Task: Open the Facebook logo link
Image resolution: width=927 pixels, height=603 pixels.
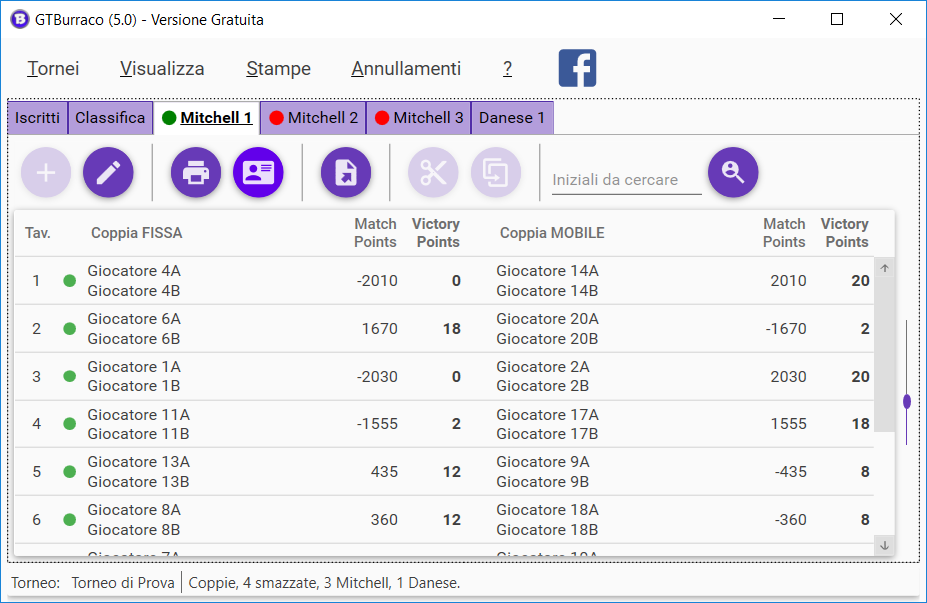Action: point(578,68)
